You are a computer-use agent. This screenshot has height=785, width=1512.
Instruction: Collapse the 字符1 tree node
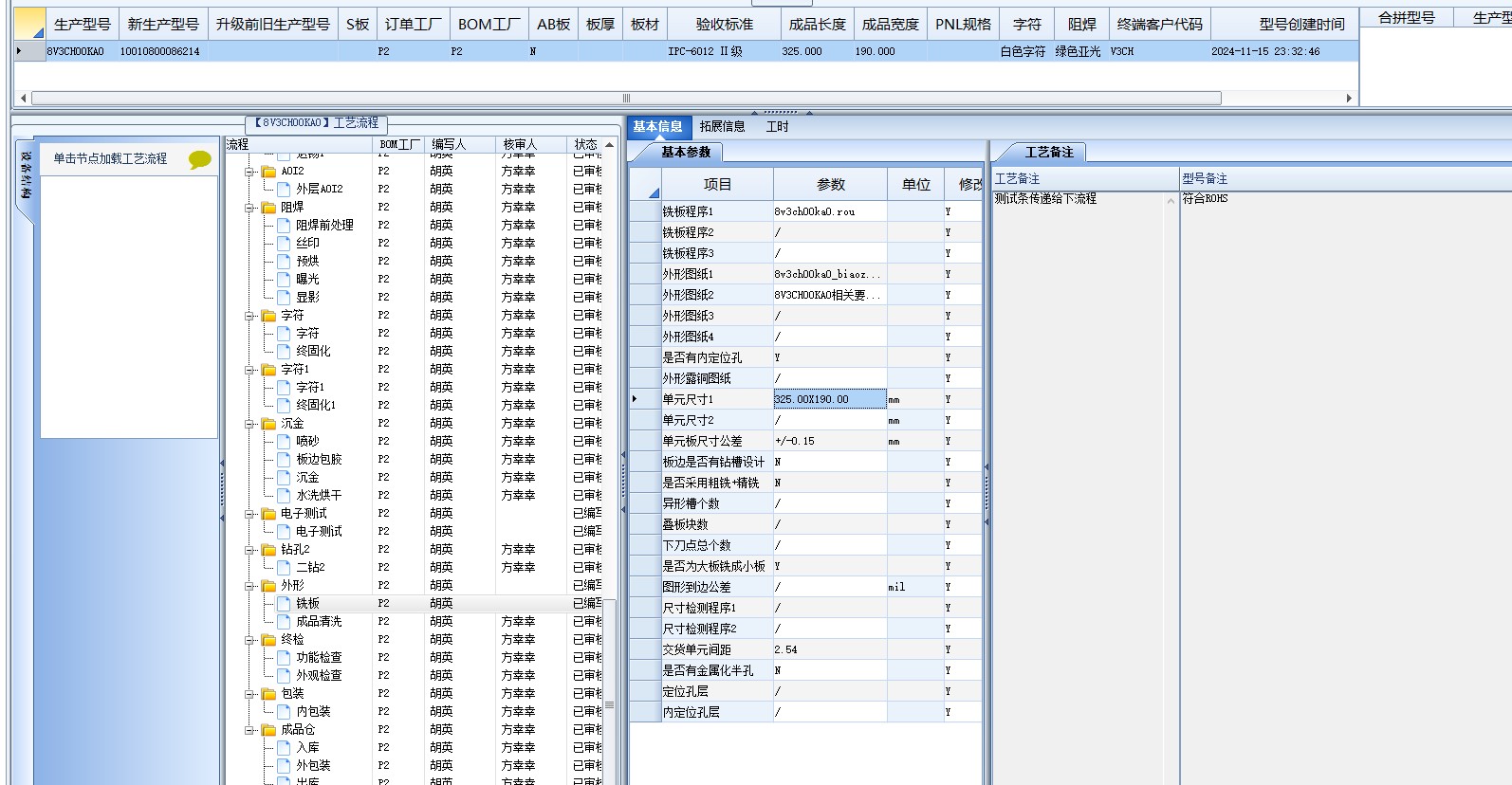pyautogui.click(x=249, y=370)
